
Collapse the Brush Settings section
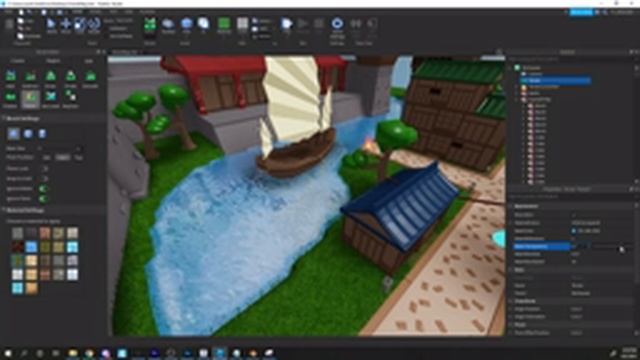coord(4,118)
